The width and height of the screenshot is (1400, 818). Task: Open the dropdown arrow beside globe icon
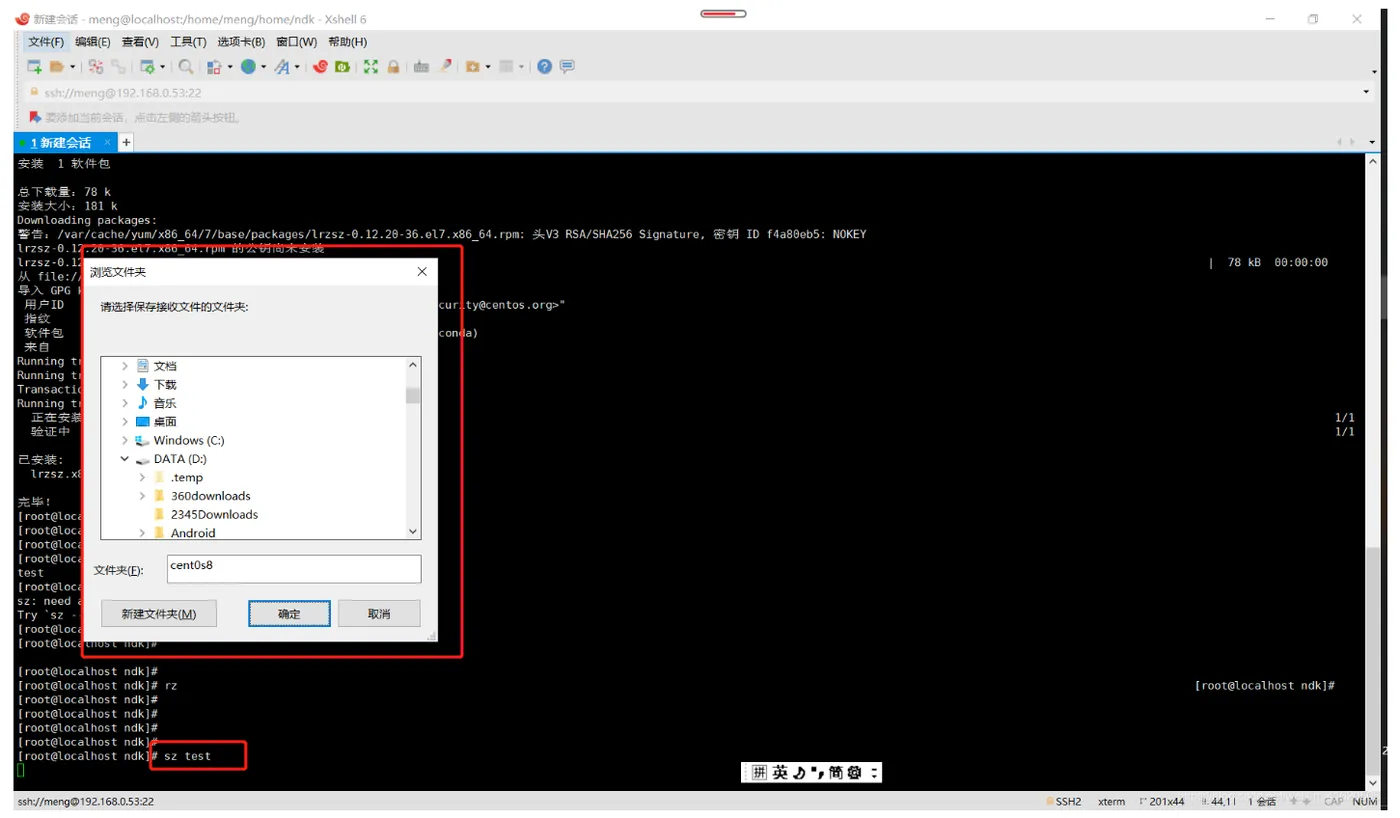(x=263, y=67)
